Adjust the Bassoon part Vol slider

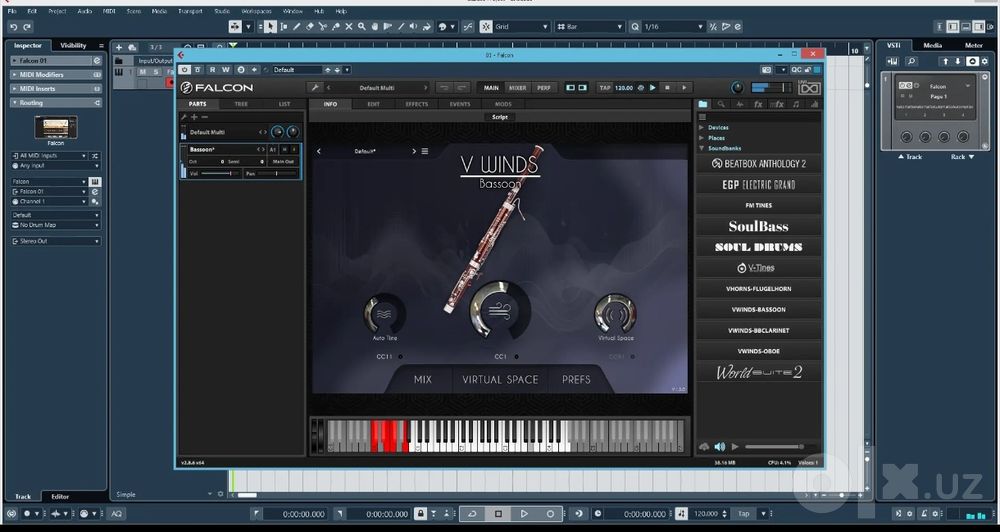(x=219, y=174)
